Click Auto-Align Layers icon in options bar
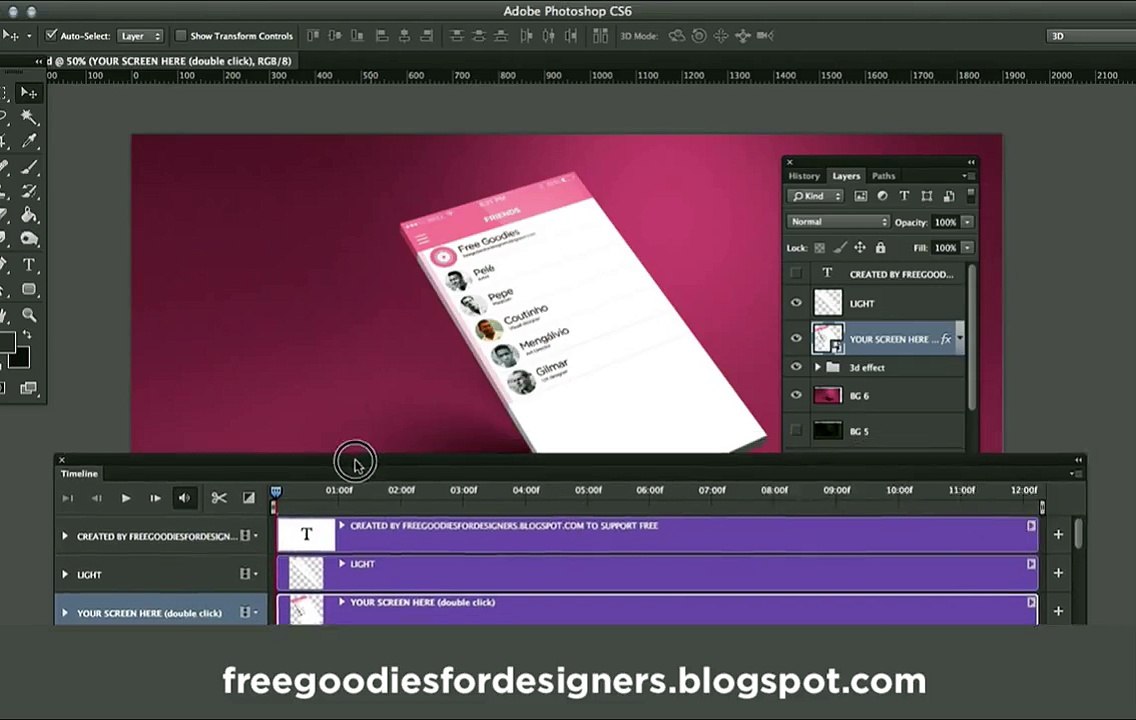Screen dimensions: 1136x720 tap(600, 35)
